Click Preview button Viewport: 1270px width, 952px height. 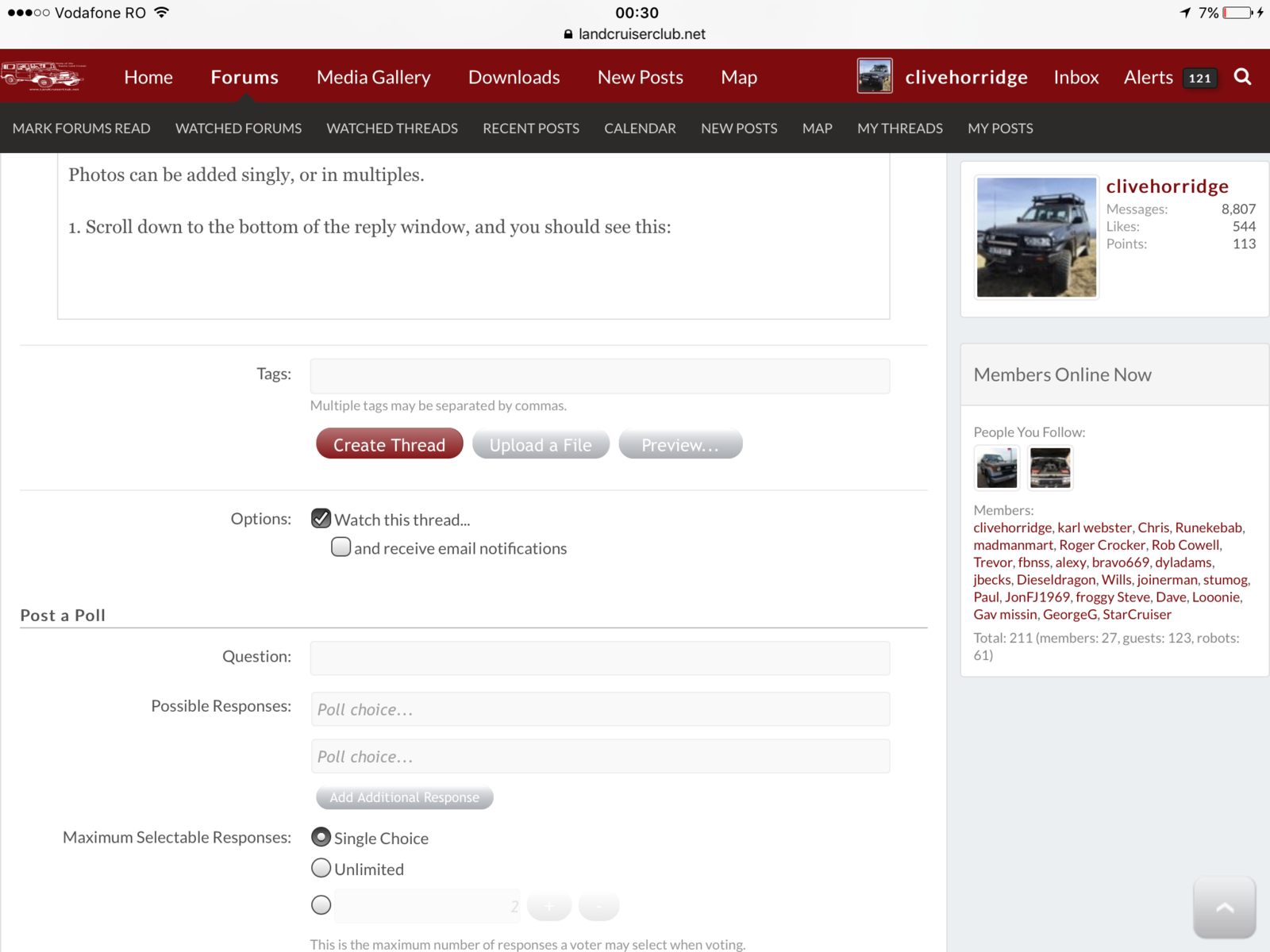tap(680, 444)
